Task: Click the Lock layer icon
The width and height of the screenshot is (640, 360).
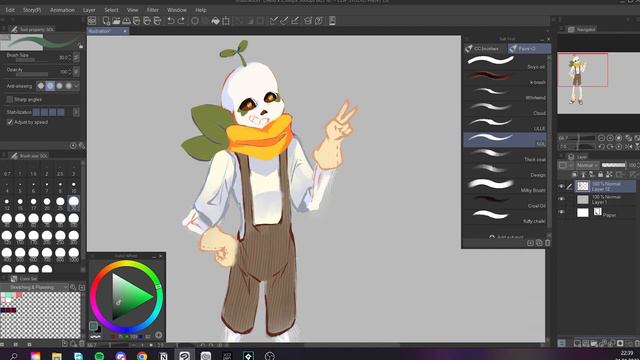Action: 600,175
